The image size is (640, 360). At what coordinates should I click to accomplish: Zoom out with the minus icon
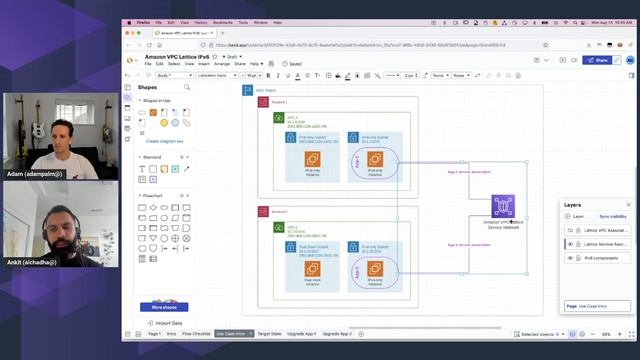point(593,334)
